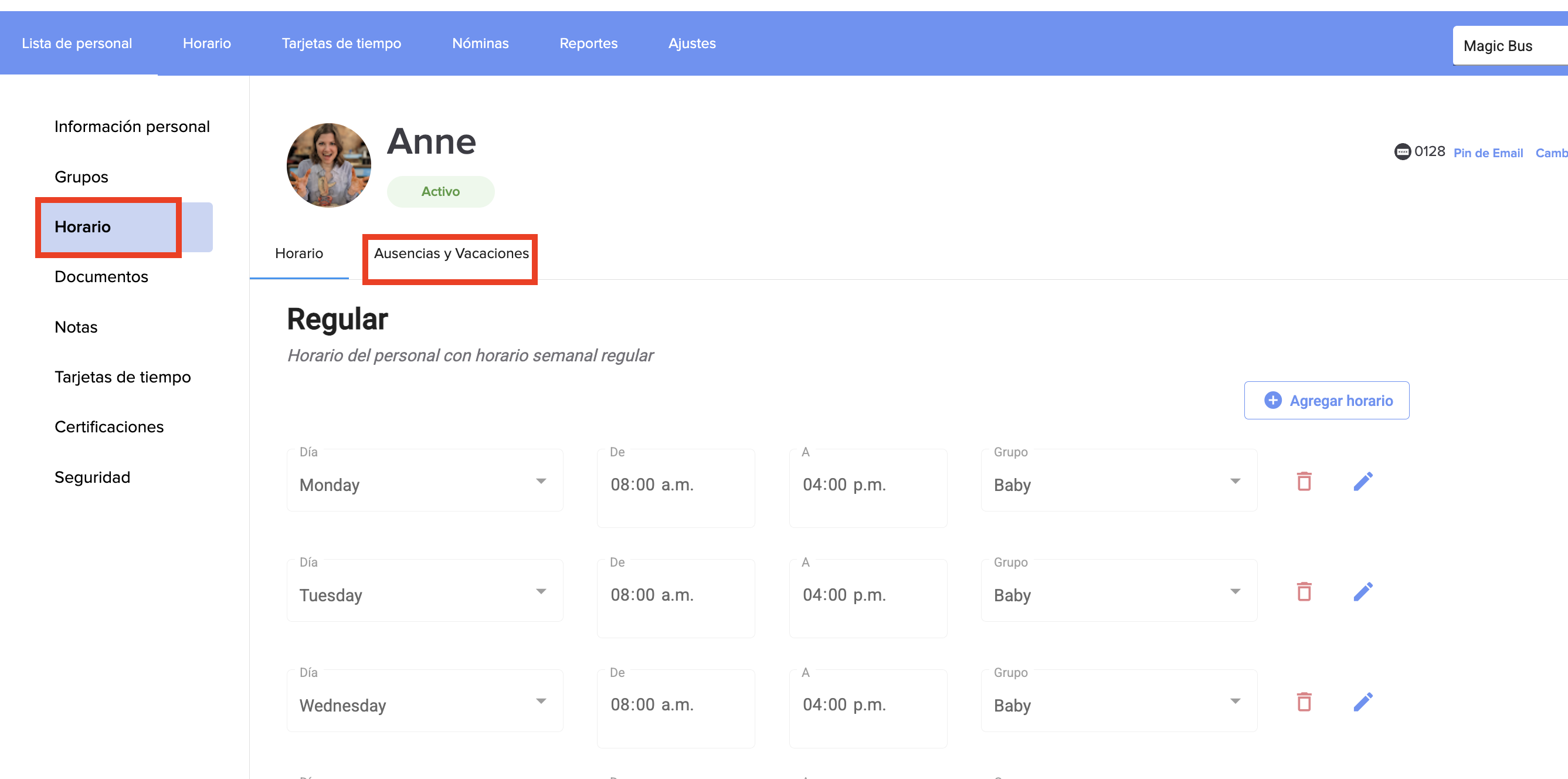The width and height of the screenshot is (1568, 779).
Task: Click Tuesday's 04:00 p.m. end time field
Action: coord(867,595)
